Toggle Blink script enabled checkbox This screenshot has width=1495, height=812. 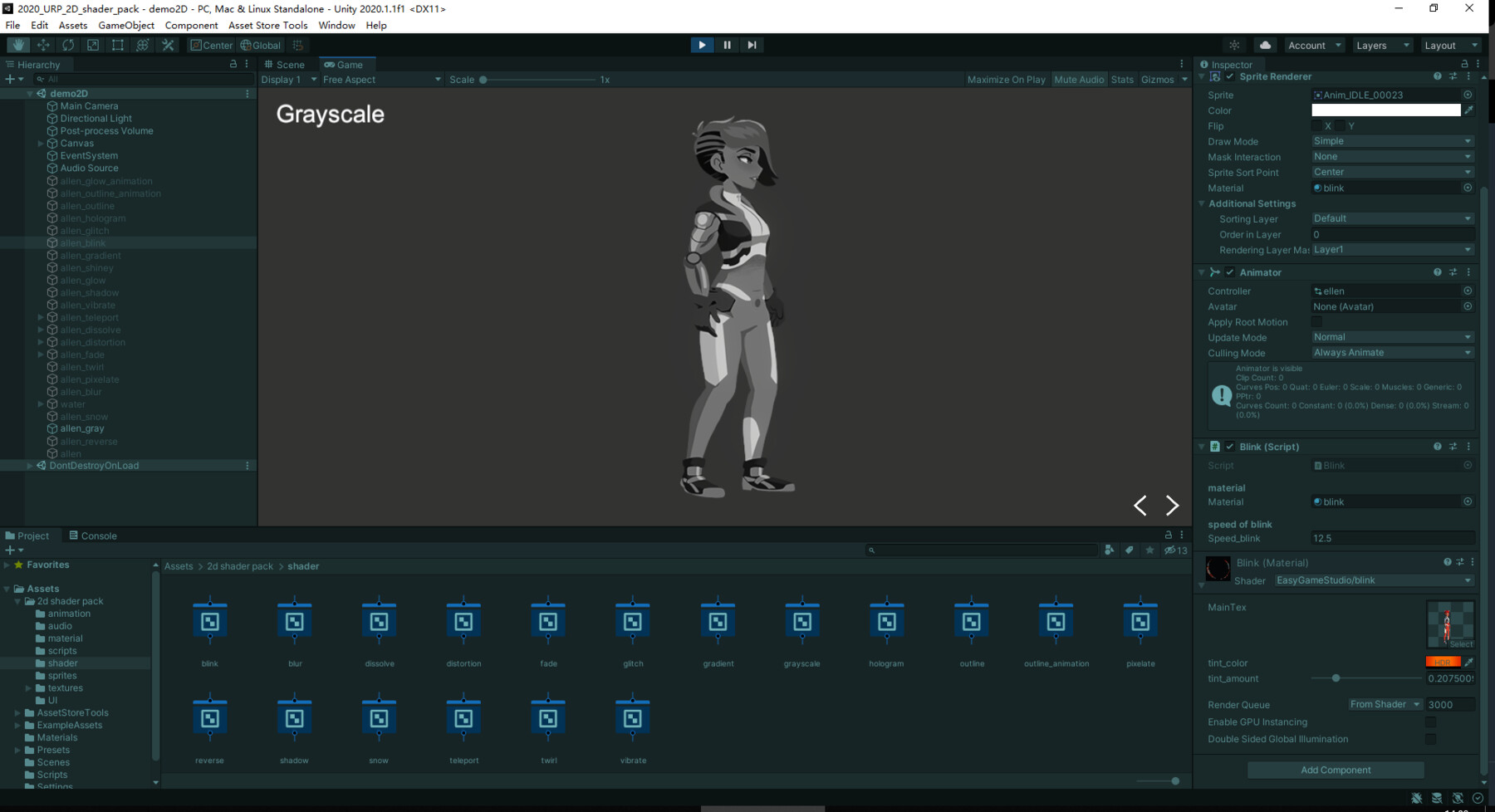1230,447
